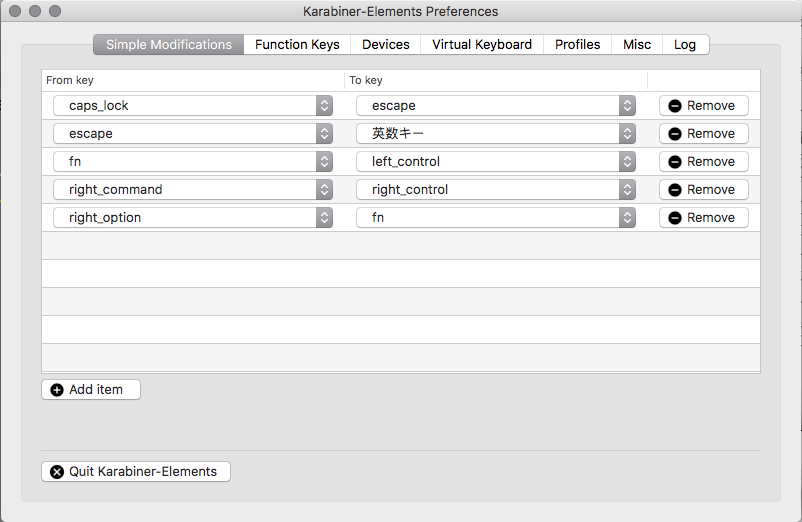Open the Misc tab

coord(637,45)
